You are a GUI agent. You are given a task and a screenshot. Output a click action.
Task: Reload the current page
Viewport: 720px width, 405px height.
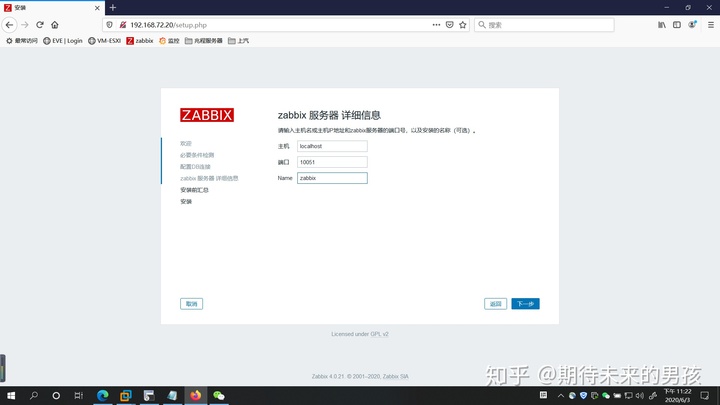point(40,25)
